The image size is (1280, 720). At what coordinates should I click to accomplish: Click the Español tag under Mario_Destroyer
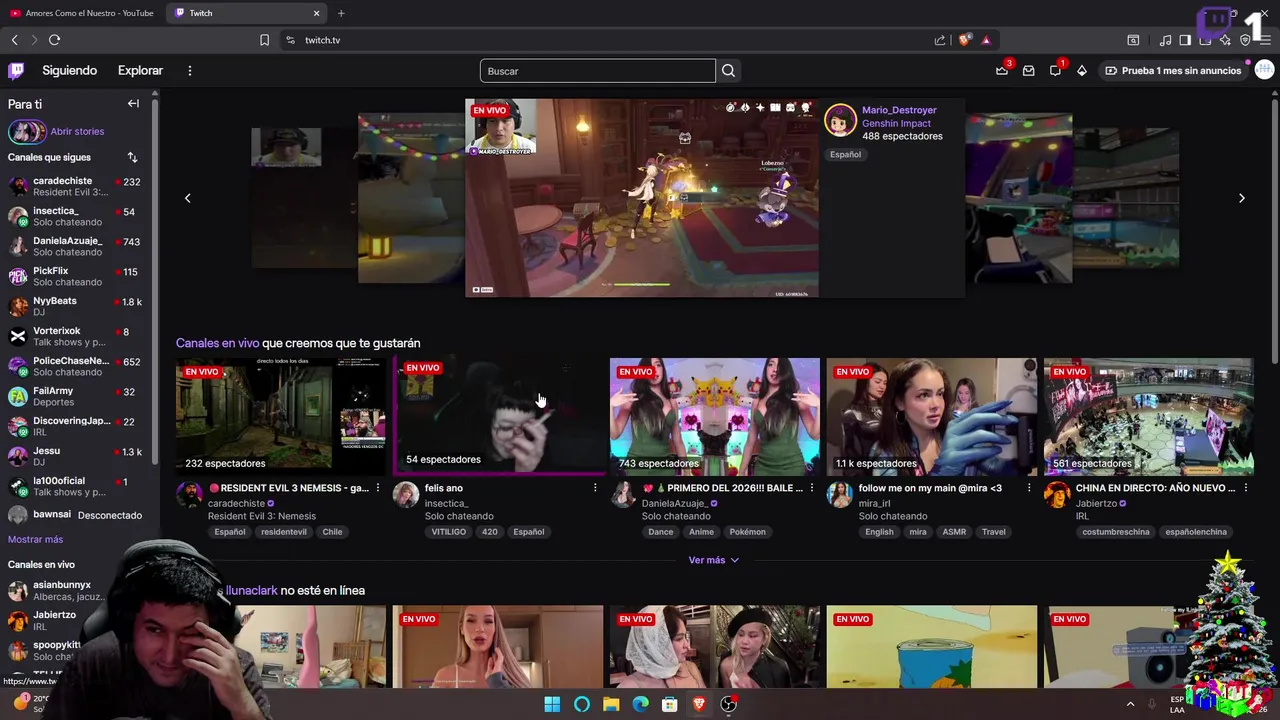click(845, 154)
